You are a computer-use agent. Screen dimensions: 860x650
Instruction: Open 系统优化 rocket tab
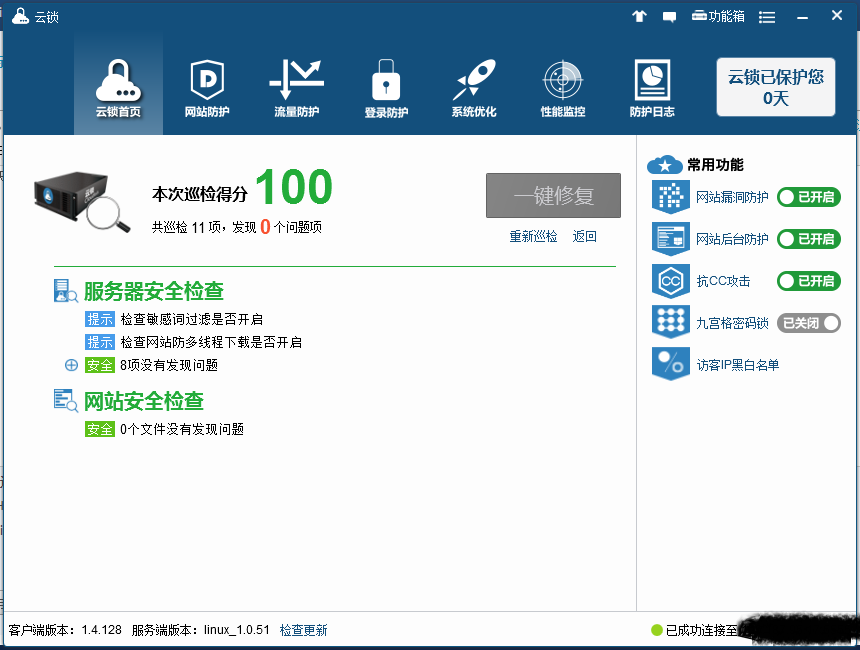tap(474, 88)
